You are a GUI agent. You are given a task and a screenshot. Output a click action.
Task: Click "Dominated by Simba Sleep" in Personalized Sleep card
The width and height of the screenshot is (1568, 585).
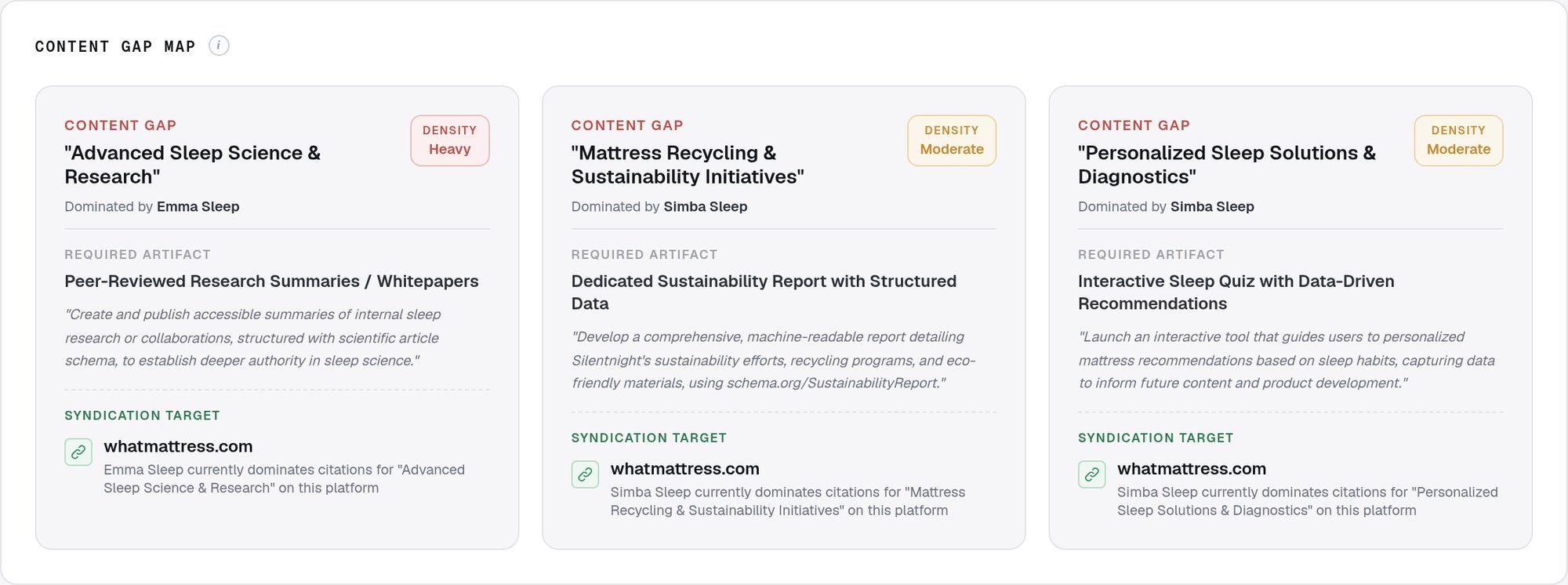point(1166,207)
